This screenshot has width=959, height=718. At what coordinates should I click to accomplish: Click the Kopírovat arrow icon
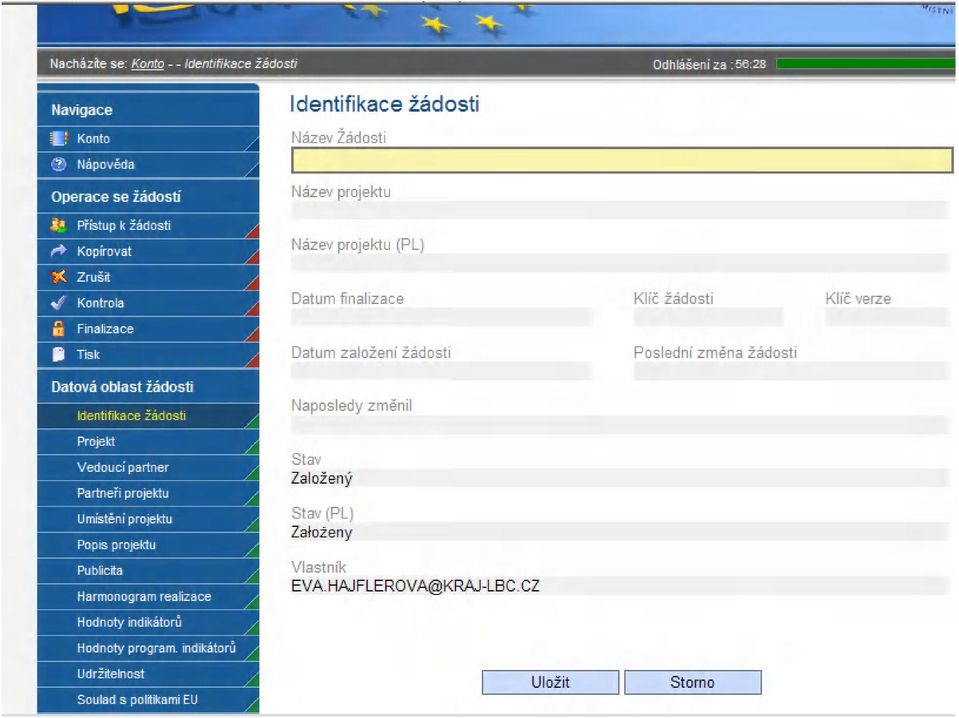pos(59,251)
